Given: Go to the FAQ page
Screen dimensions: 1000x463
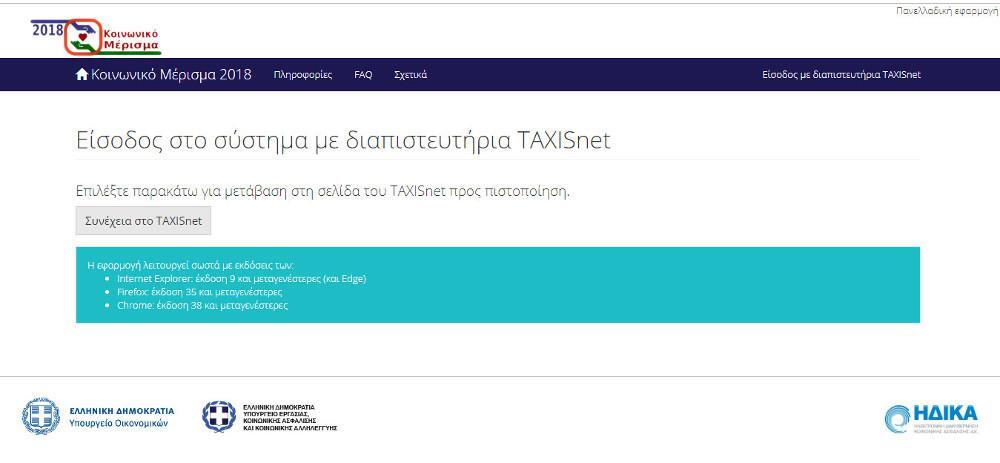Looking at the screenshot, I should coord(363,75).
